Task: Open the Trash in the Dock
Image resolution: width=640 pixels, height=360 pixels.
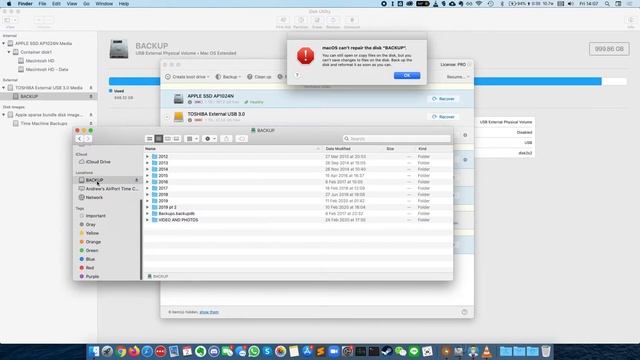Action: tap(546, 351)
